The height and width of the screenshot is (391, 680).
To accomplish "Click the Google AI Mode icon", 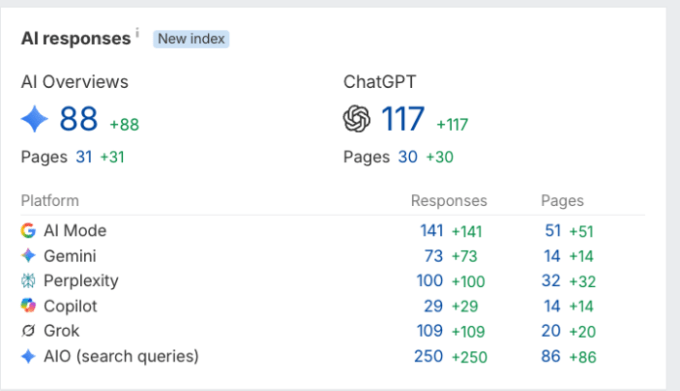I will click(28, 231).
